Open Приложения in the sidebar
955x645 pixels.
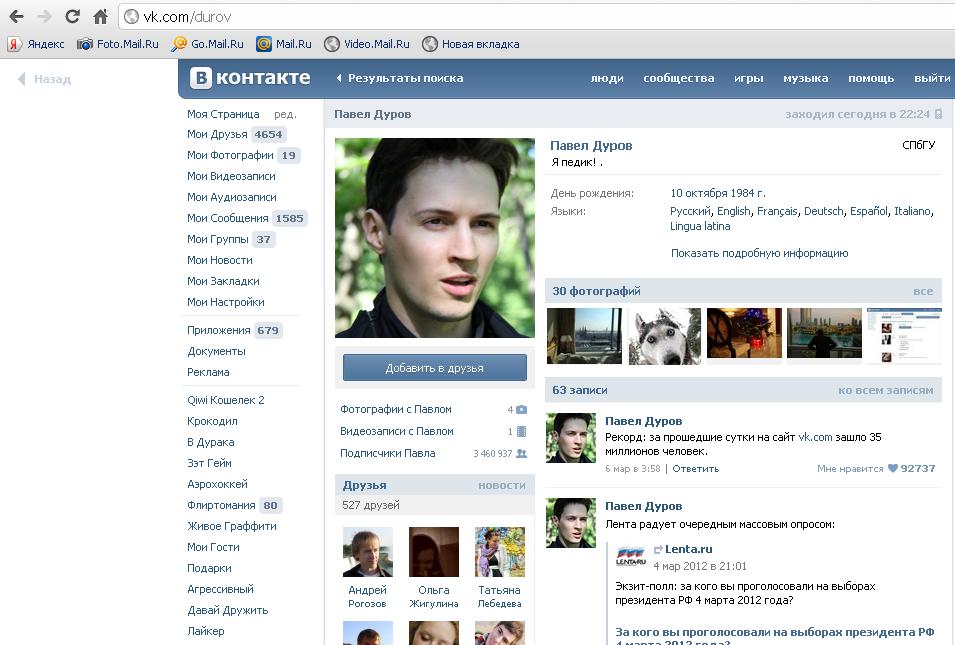point(219,330)
